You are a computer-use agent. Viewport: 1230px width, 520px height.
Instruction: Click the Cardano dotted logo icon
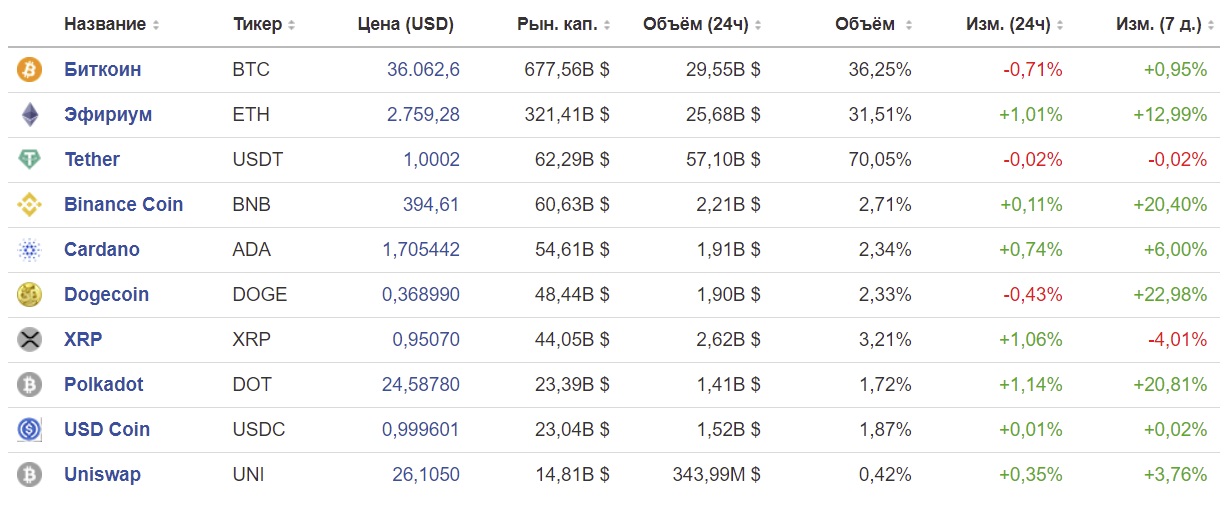pos(30,250)
